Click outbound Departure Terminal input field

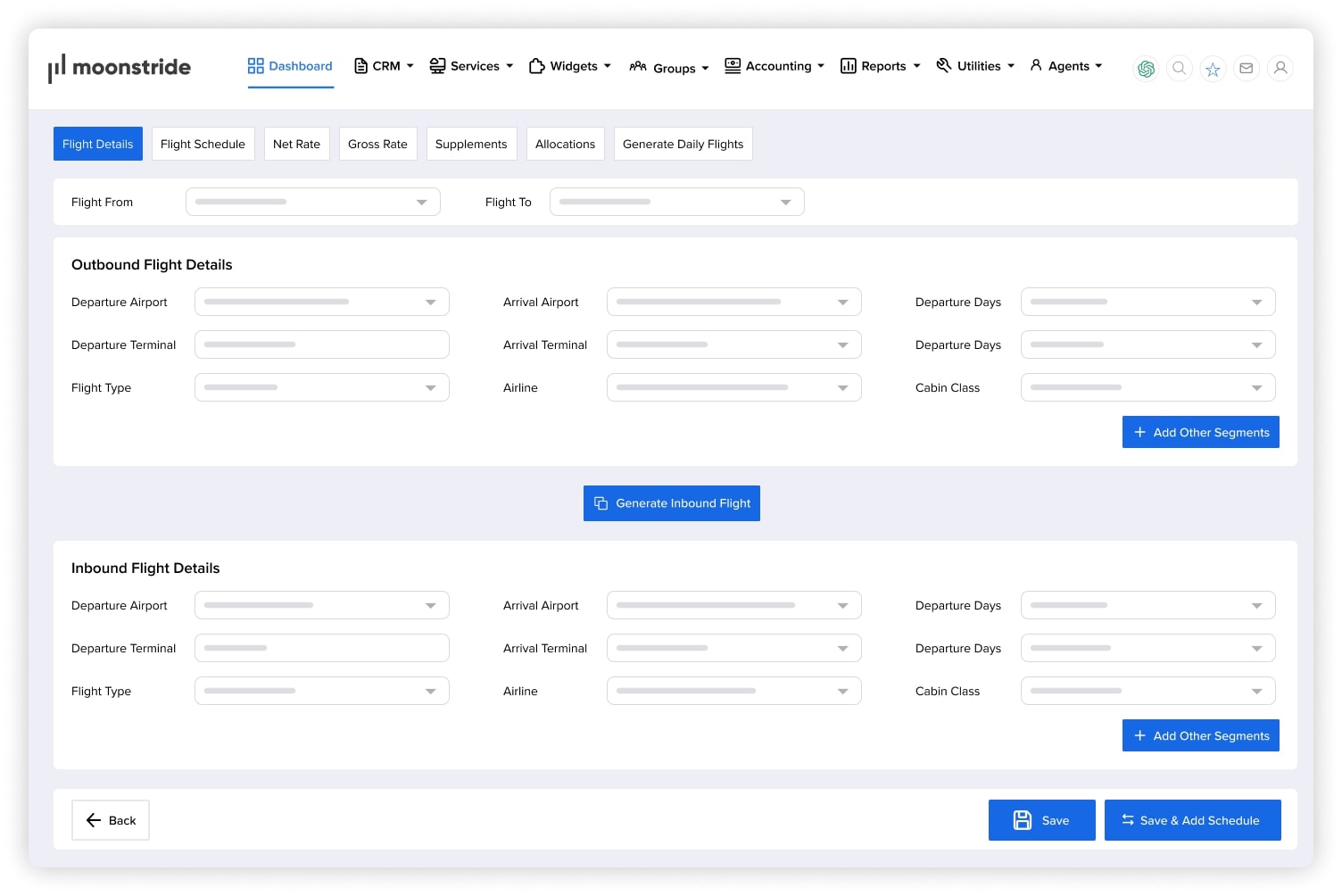click(321, 344)
